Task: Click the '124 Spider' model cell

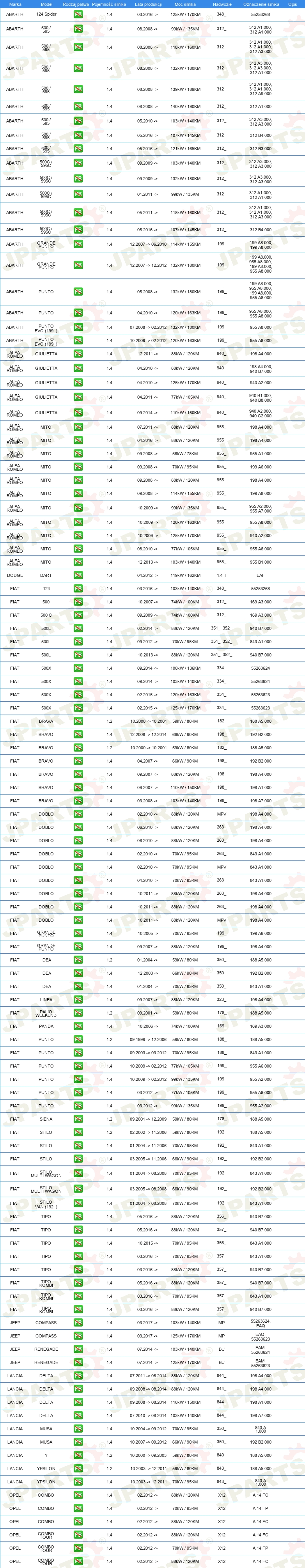Action: coord(46,14)
